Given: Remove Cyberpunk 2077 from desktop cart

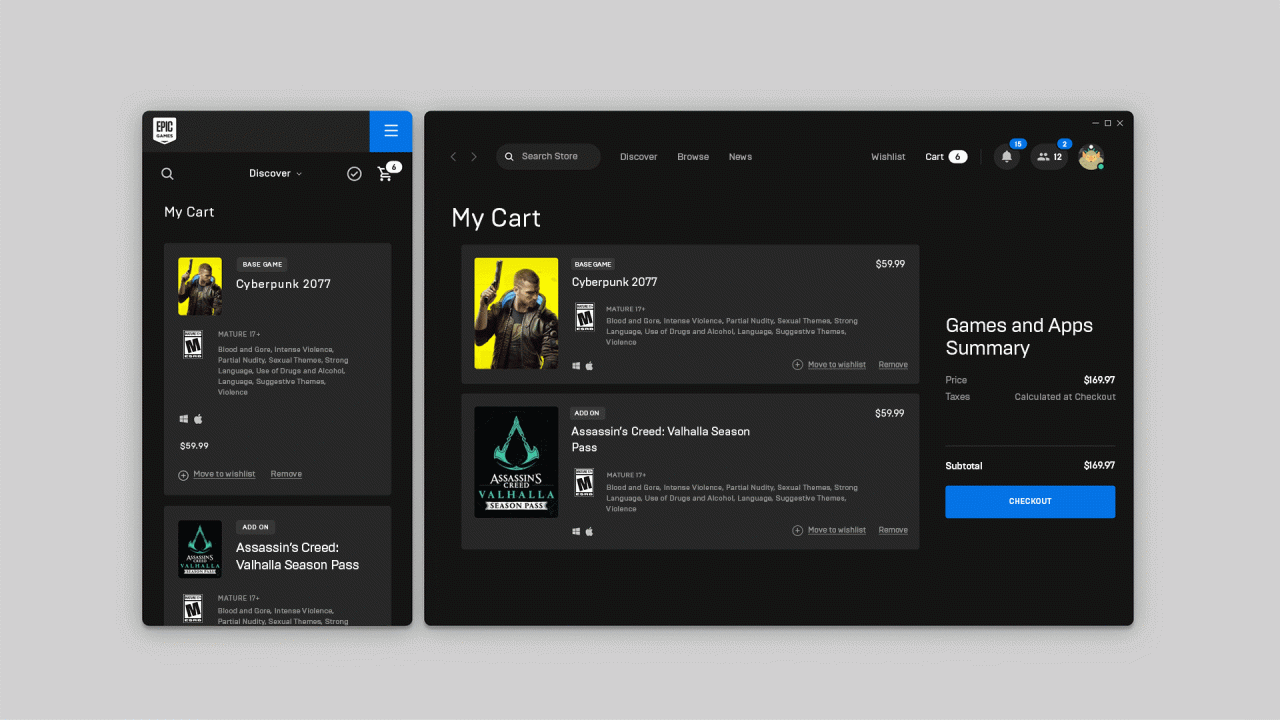Looking at the screenshot, I should 893,365.
